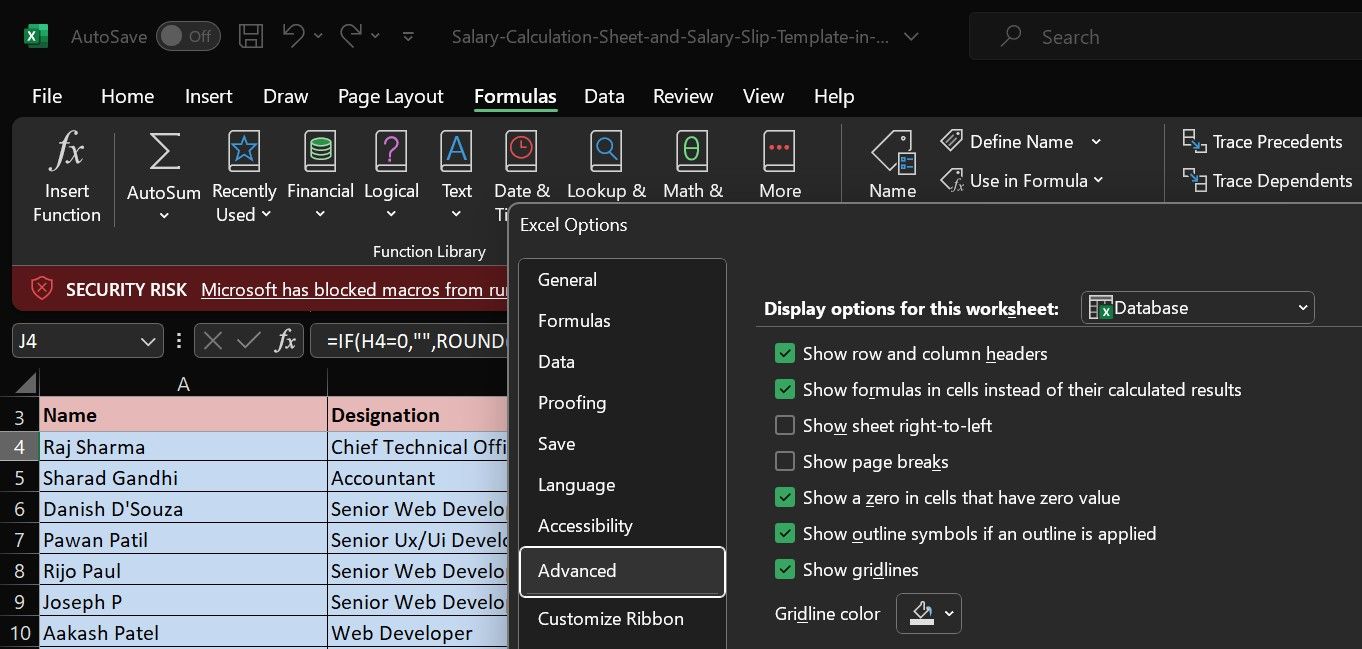Open the worksheet selector showing Database
1362x649 pixels.
click(x=1197, y=308)
